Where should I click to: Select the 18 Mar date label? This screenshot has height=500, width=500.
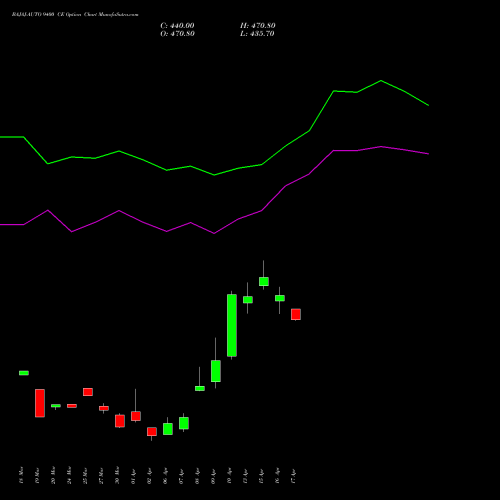[x=21, y=475]
